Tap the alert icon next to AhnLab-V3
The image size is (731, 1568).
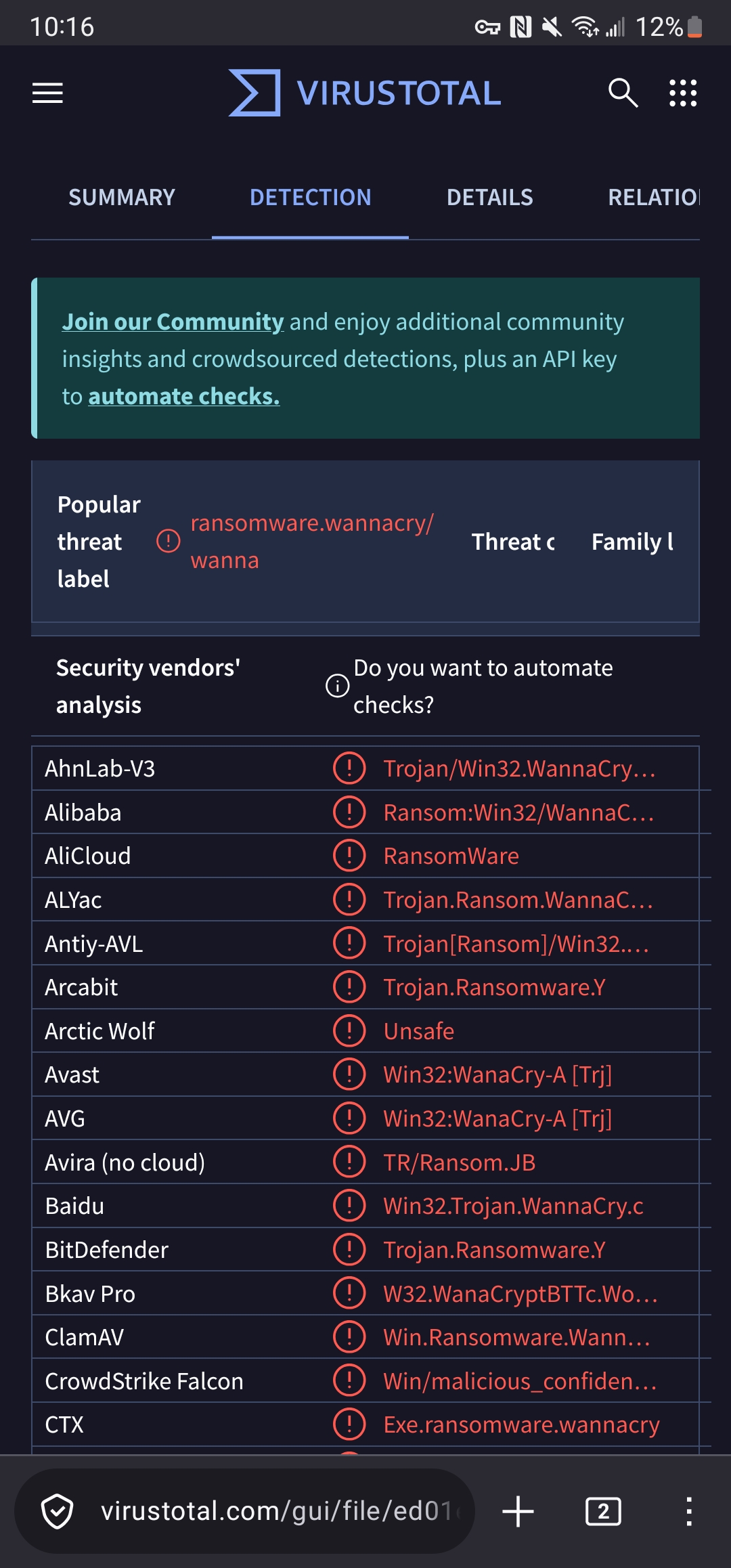pyautogui.click(x=349, y=768)
